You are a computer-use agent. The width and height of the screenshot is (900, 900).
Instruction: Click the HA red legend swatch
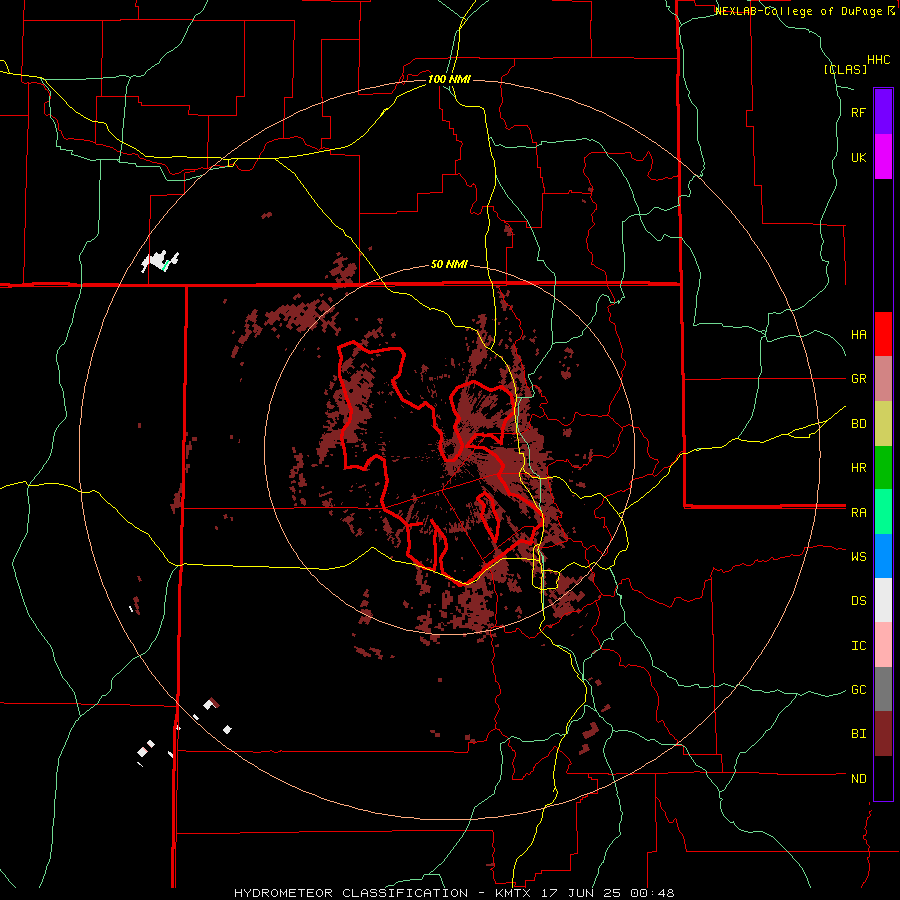pyautogui.click(x=883, y=334)
